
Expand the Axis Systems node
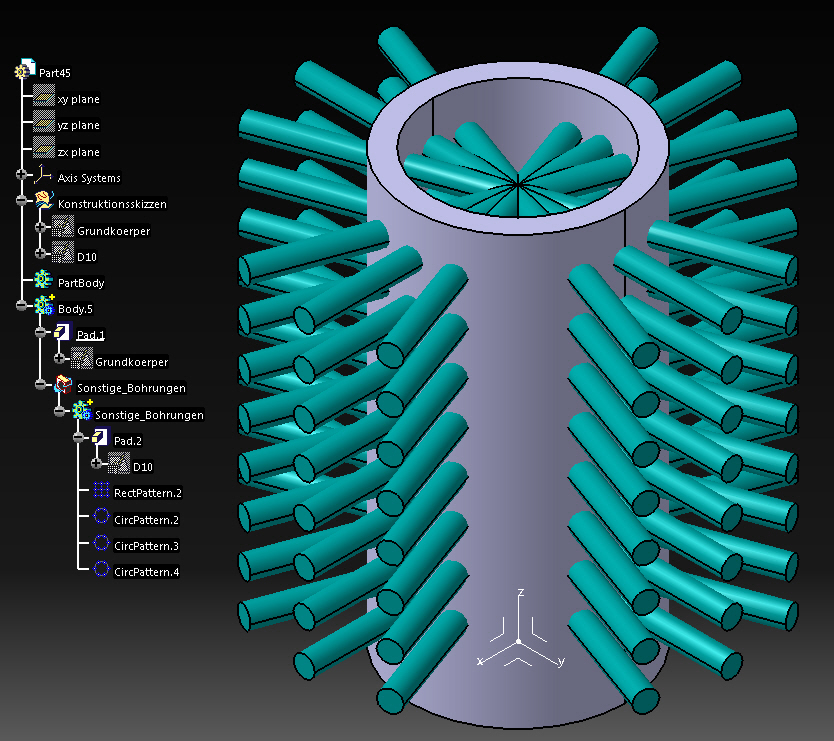pyautogui.click(x=21, y=174)
